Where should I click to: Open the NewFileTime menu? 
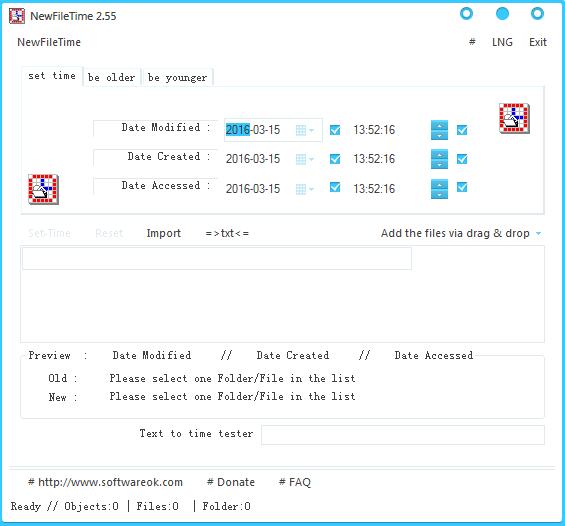click(49, 42)
